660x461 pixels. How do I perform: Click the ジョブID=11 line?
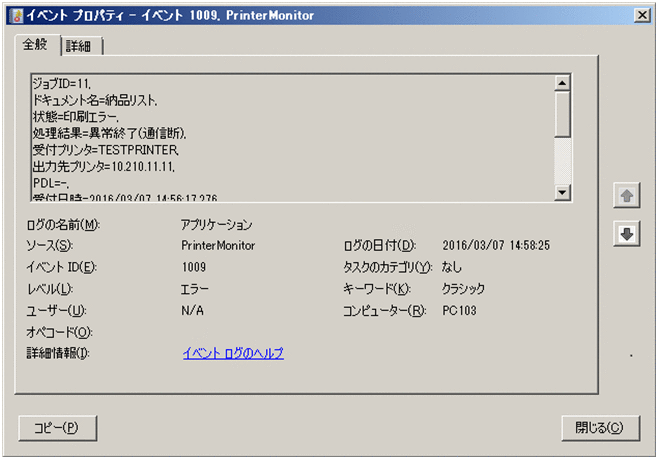click(x=61, y=84)
